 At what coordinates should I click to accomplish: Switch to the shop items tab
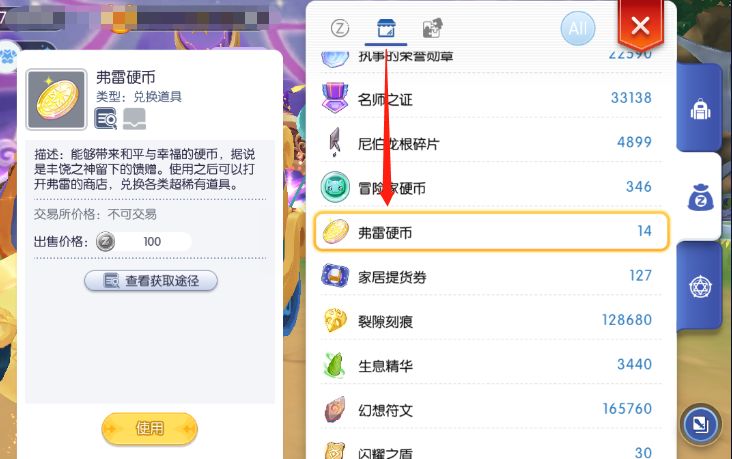point(386,28)
